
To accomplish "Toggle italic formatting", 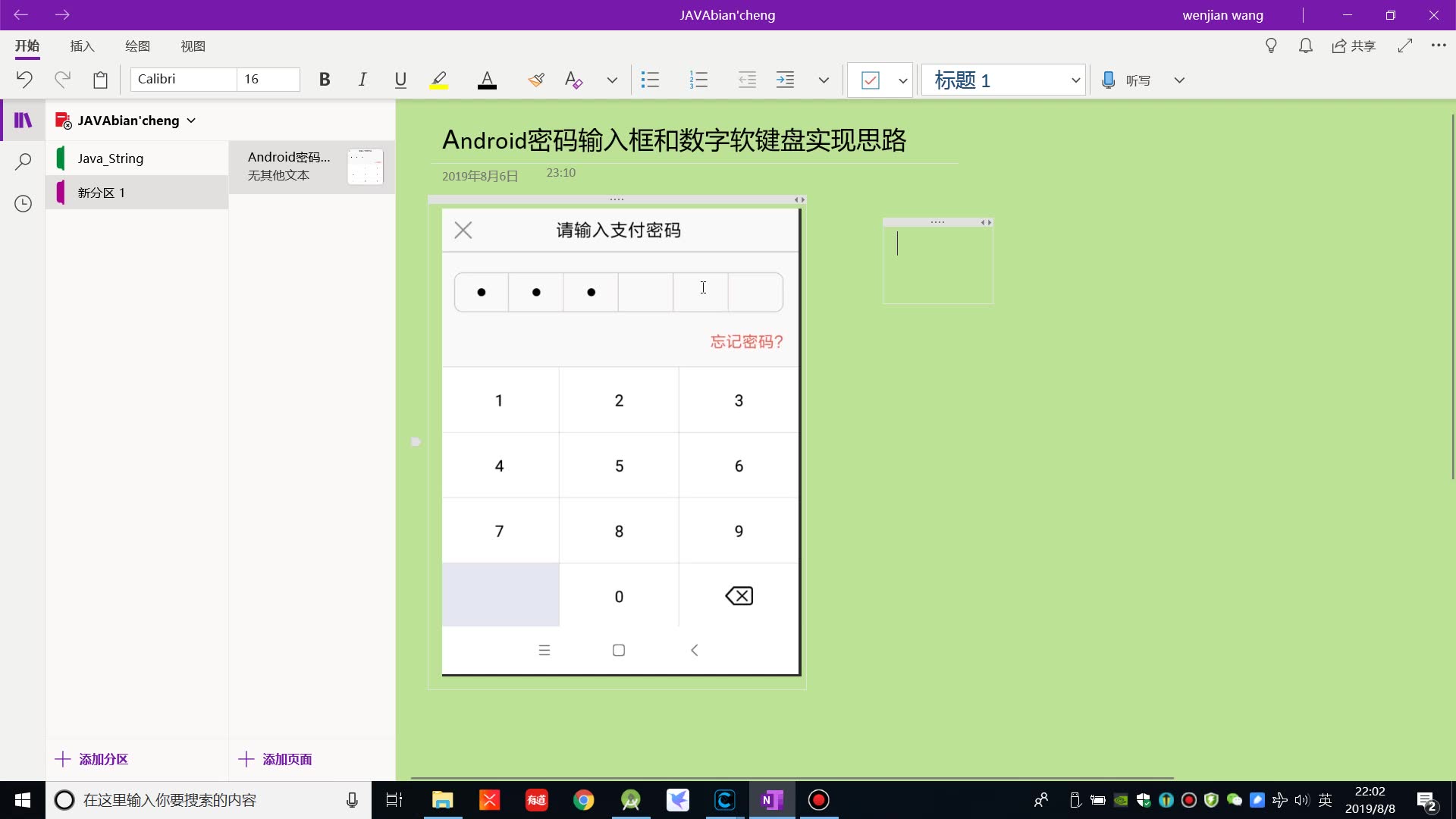I will pos(362,79).
